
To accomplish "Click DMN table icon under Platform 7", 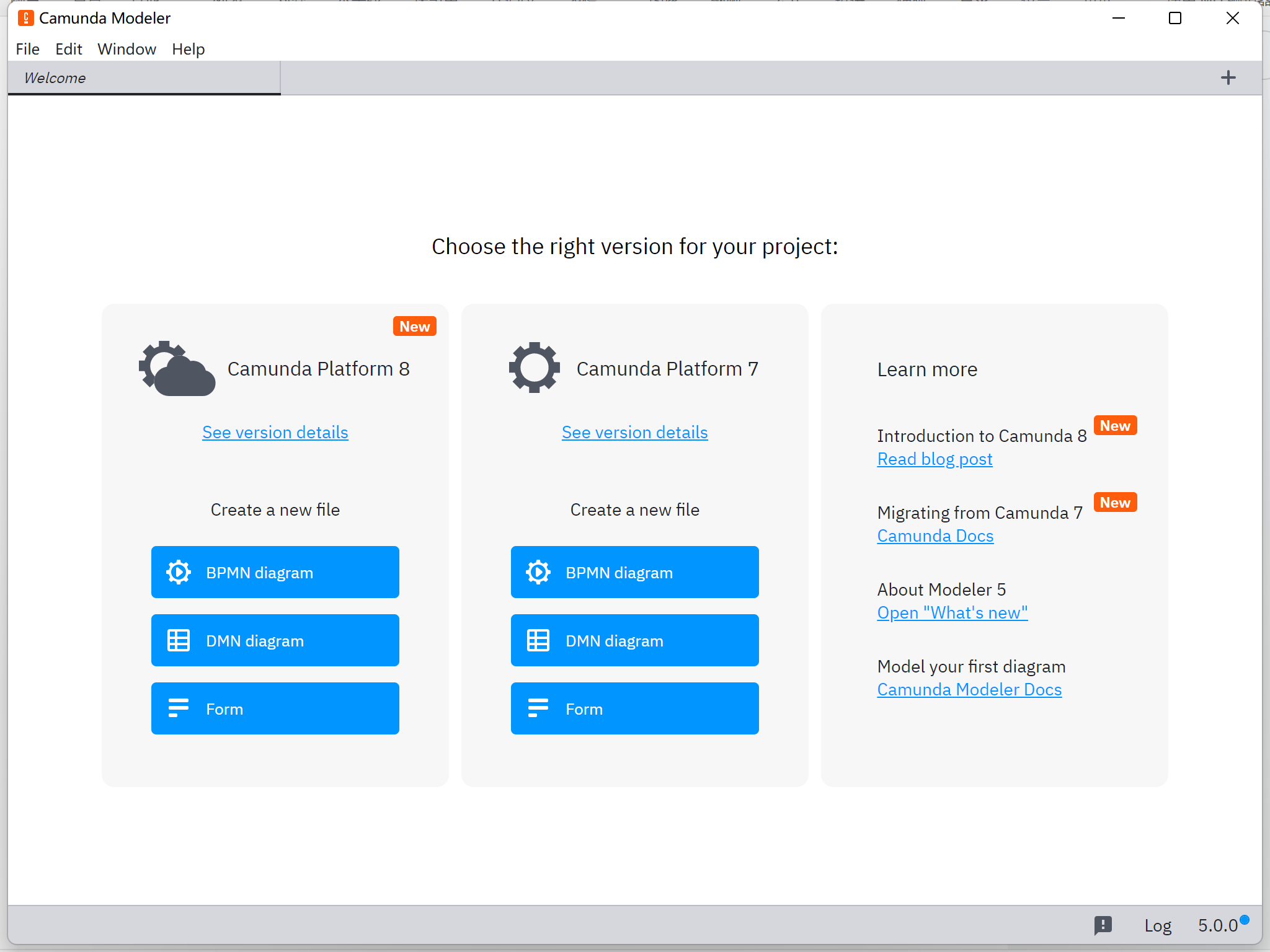I will 538,640.
